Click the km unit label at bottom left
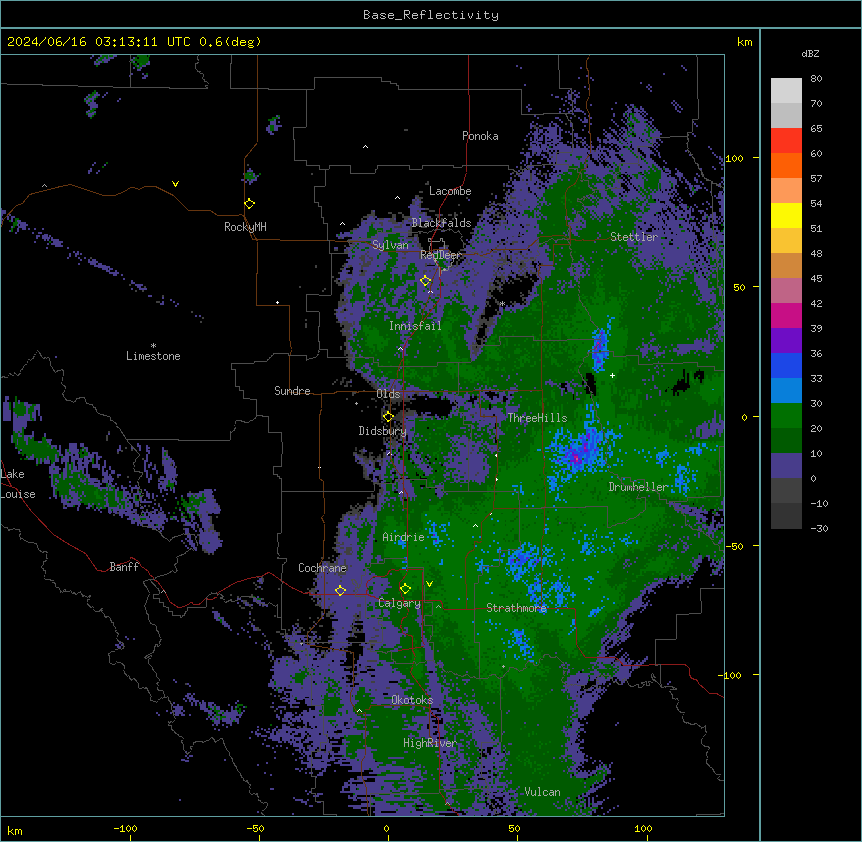The image size is (862, 842). (x=15, y=831)
